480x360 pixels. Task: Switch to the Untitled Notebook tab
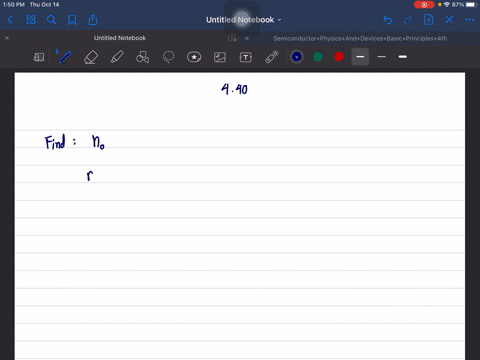[x=120, y=38]
